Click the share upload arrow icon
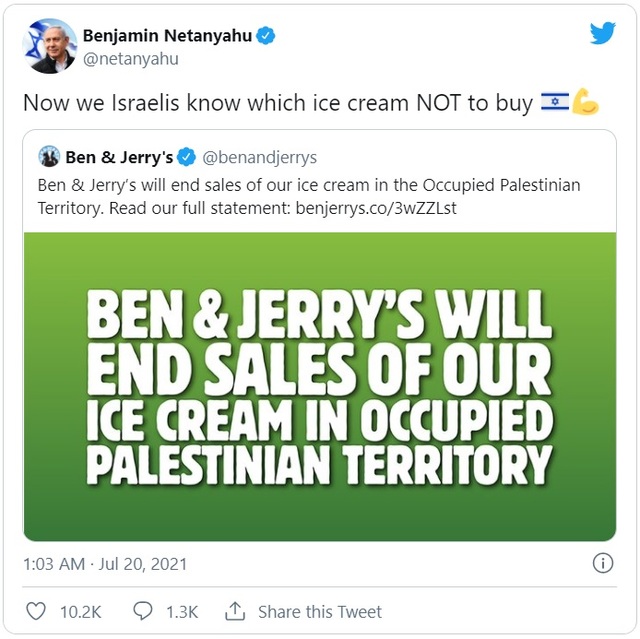 point(235,610)
